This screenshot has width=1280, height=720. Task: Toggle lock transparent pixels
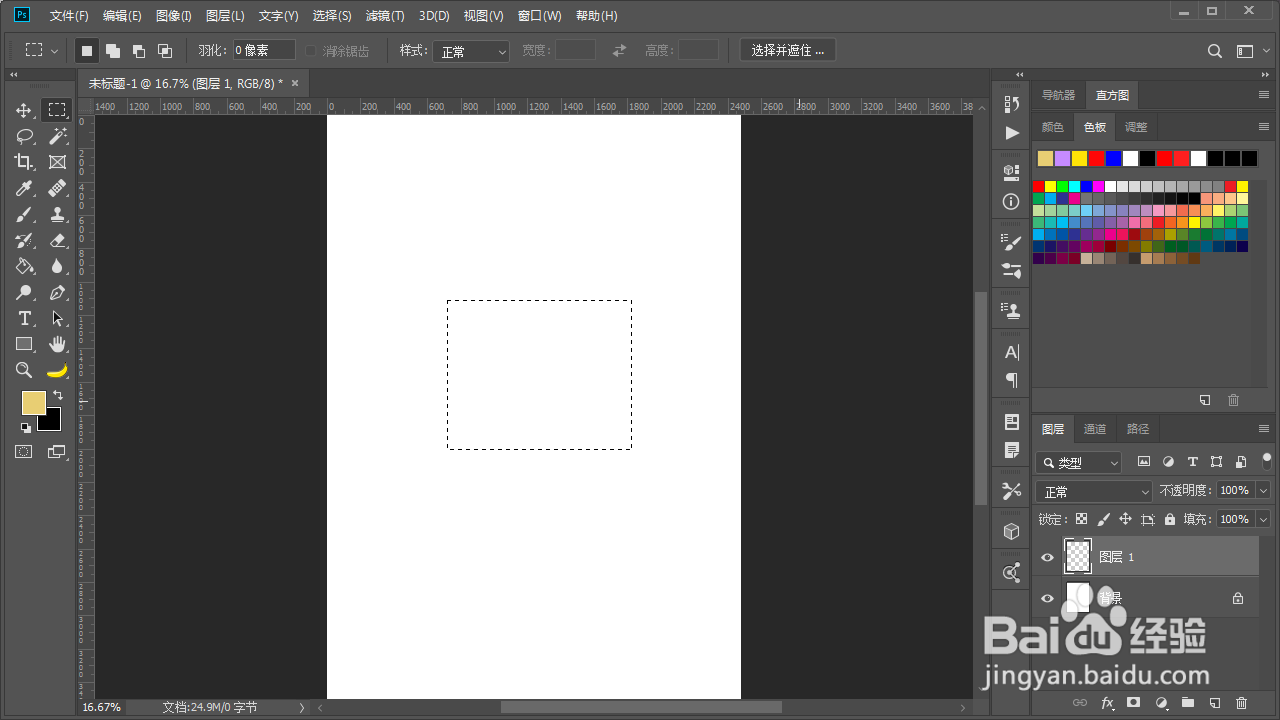pos(1081,519)
